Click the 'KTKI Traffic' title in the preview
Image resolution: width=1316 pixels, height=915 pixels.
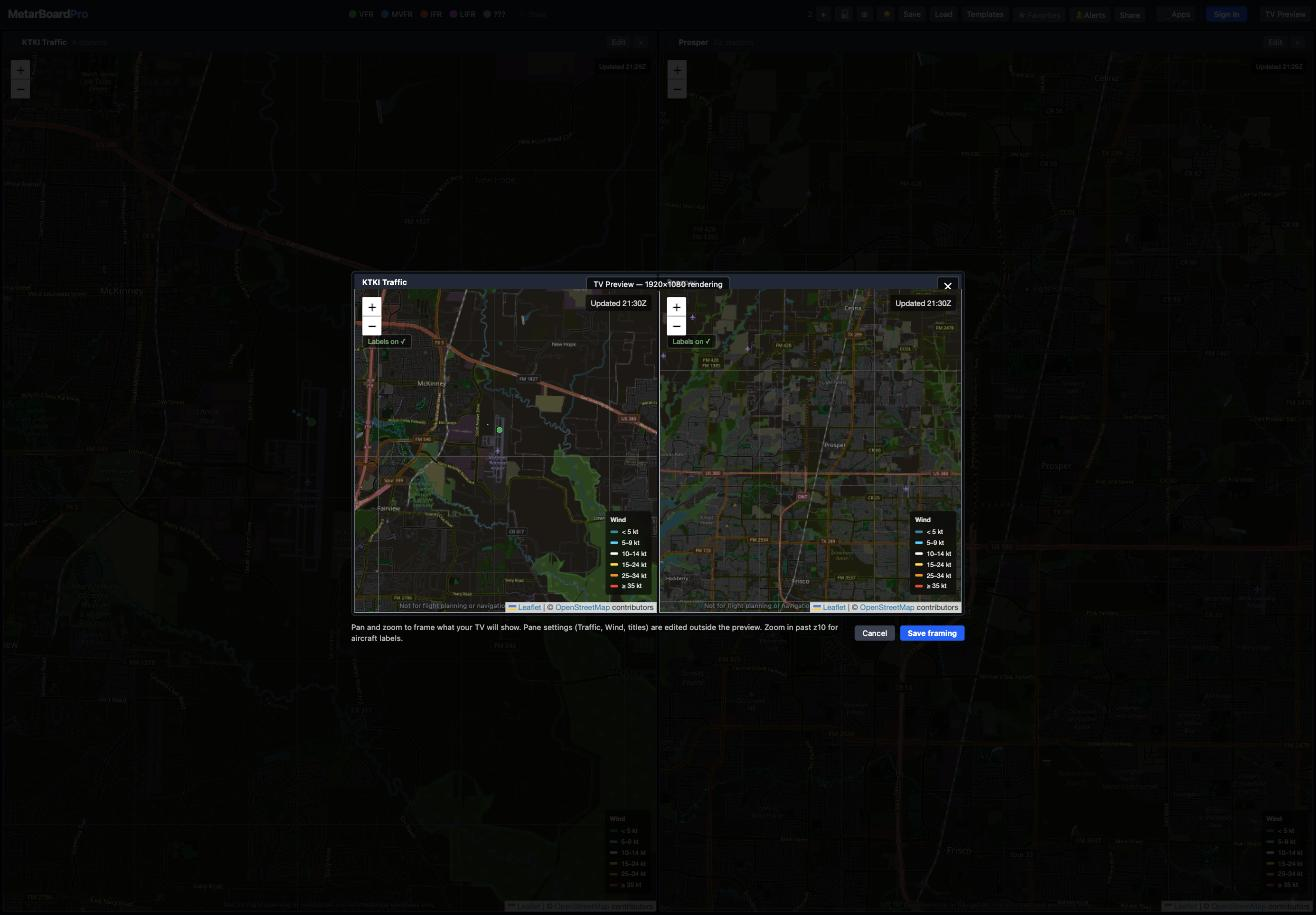pyautogui.click(x=384, y=282)
